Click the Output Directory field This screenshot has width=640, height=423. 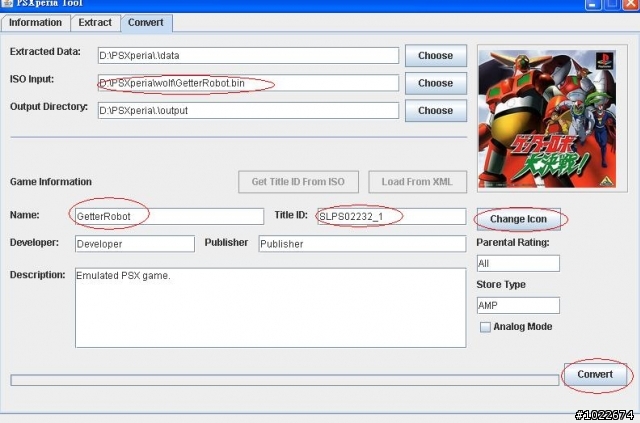[x=248, y=110]
